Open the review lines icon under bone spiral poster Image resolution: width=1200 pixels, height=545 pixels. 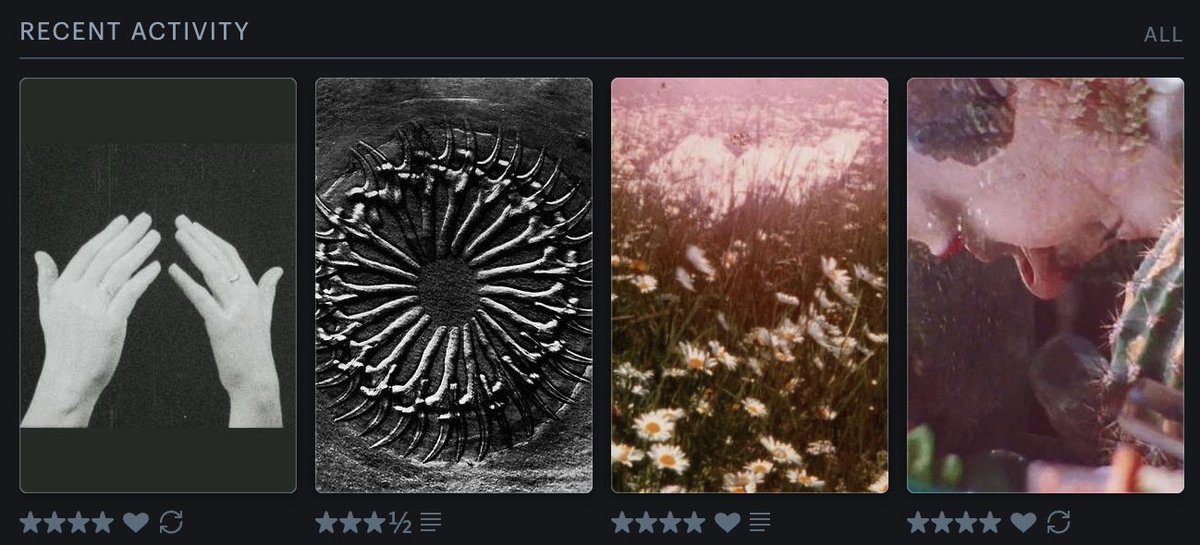pos(431,522)
